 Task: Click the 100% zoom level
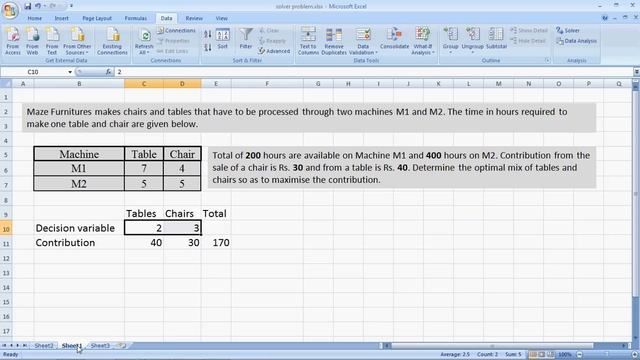click(565, 355)
